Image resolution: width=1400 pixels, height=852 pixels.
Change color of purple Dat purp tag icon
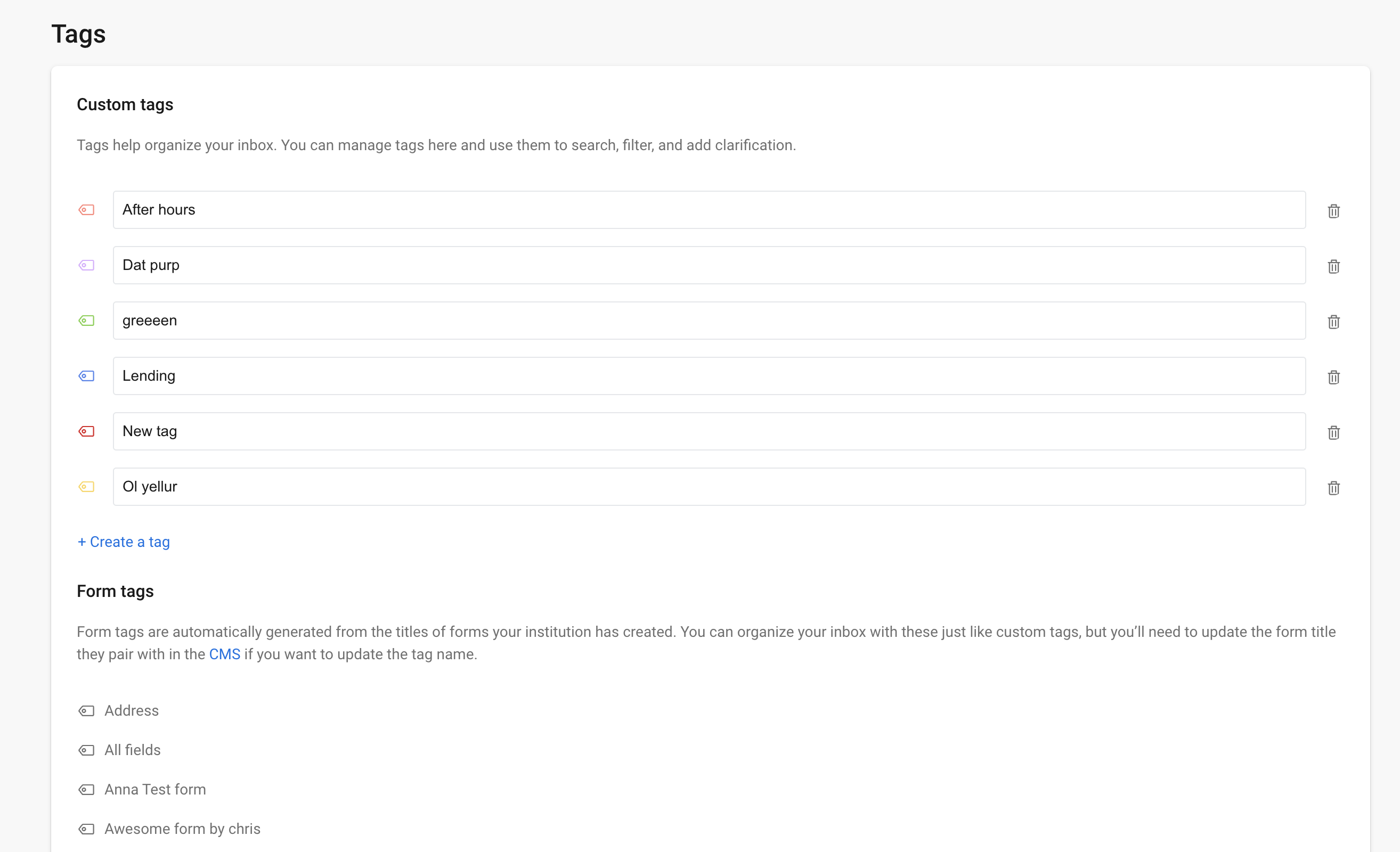[x=86, y=265]
